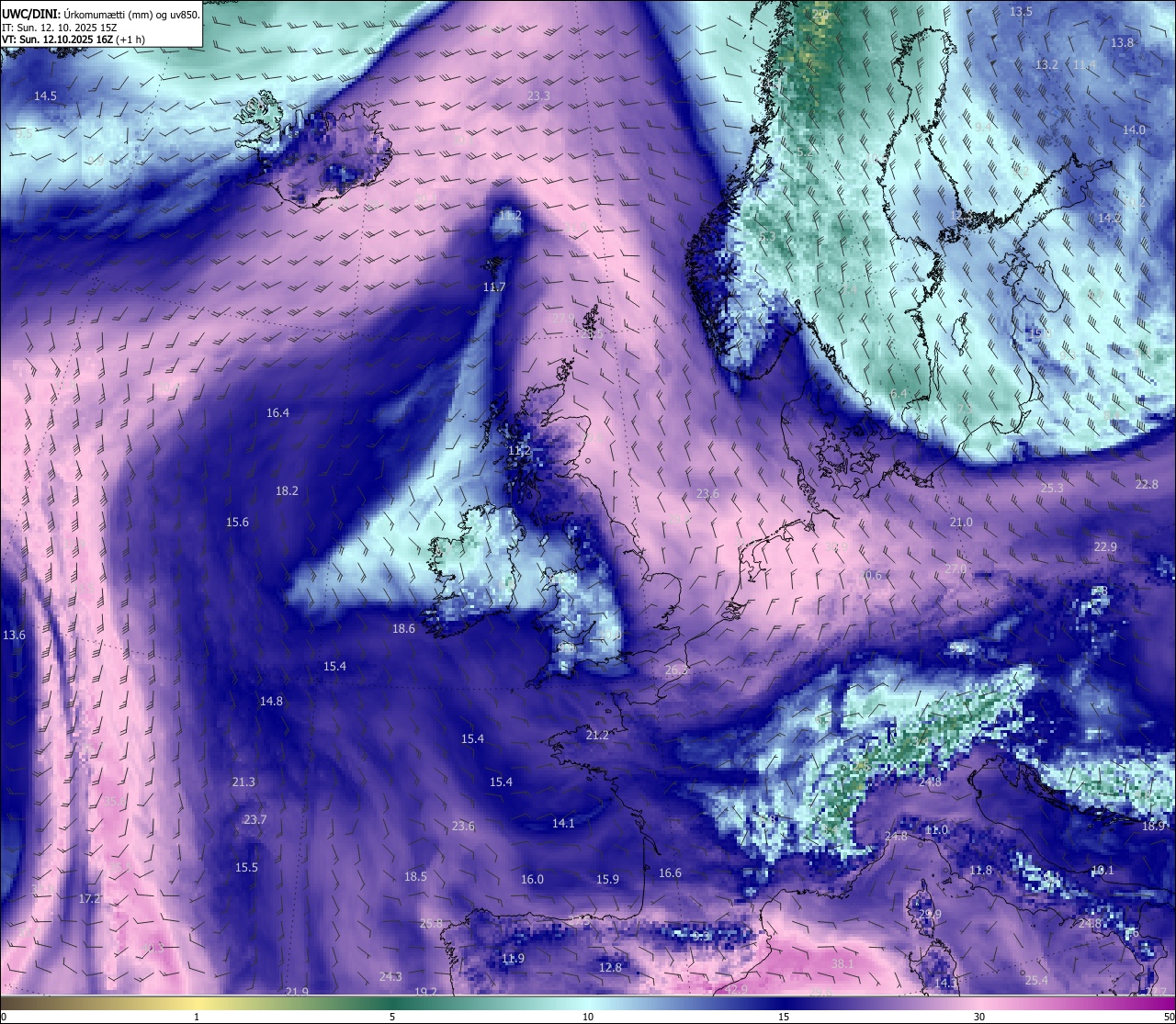Click the 13.8 value at the top right

pos(1122,43)
